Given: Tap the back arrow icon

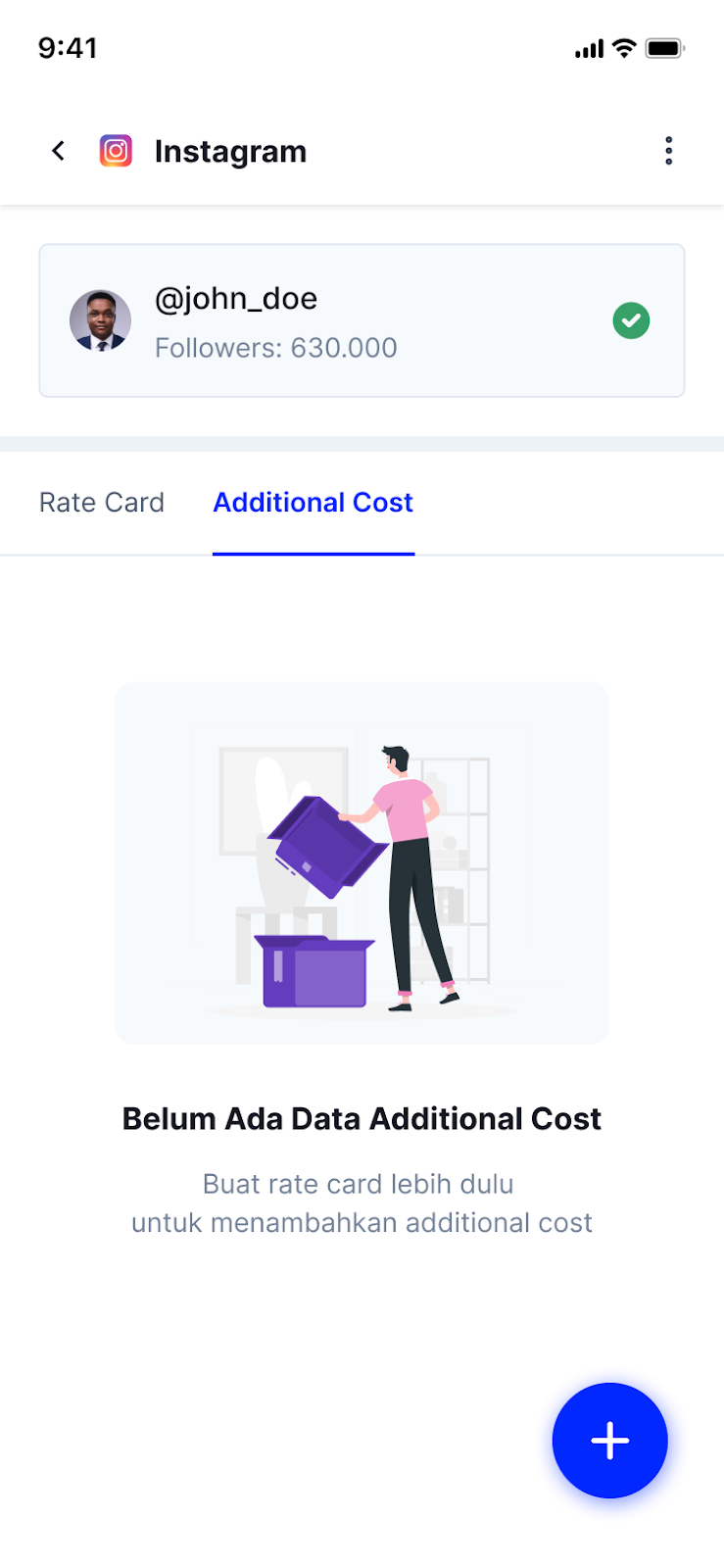Looking at the screenshot, I should click(59, 151).
